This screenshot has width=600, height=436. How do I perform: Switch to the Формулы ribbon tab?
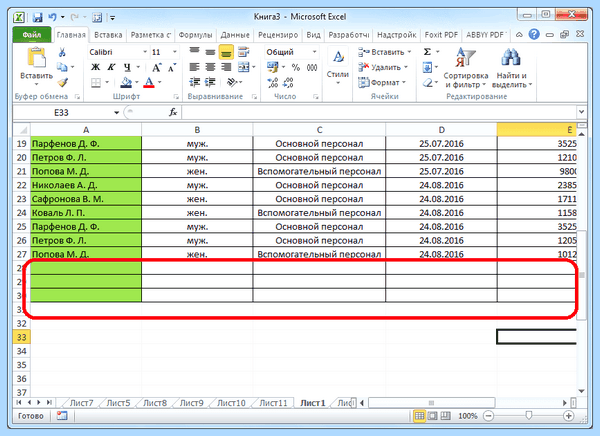[195, 35]
